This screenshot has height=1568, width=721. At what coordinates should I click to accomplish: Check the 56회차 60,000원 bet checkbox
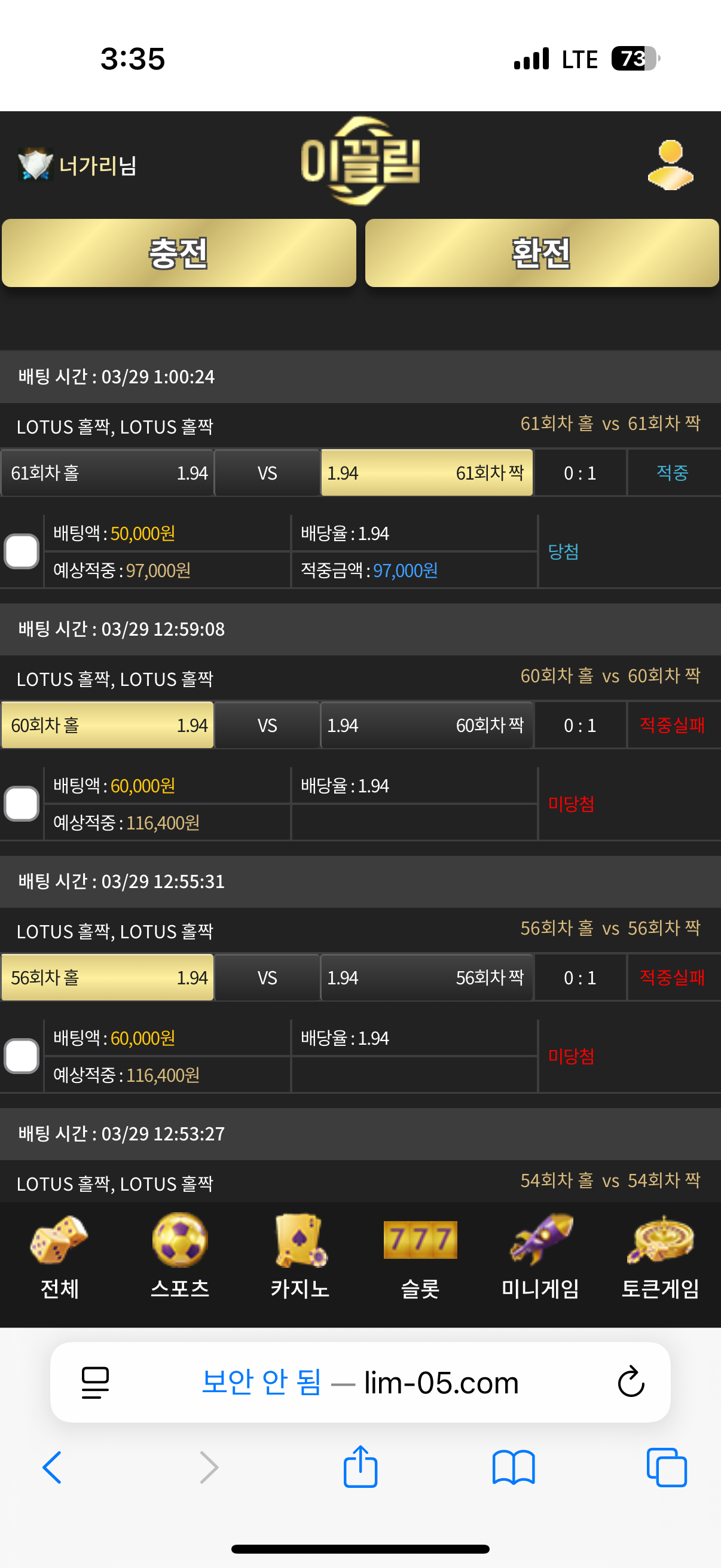coord(22,1055)
